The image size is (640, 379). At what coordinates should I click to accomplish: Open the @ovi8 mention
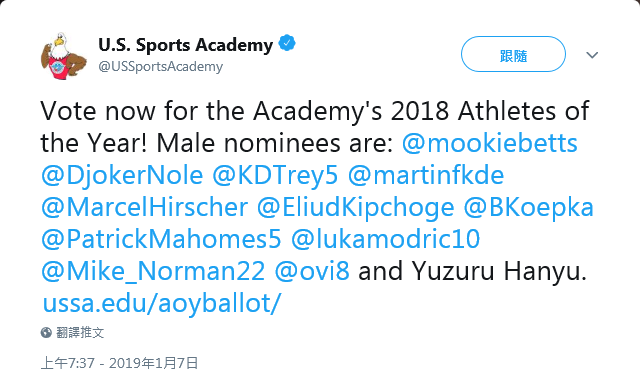point(312,271)
